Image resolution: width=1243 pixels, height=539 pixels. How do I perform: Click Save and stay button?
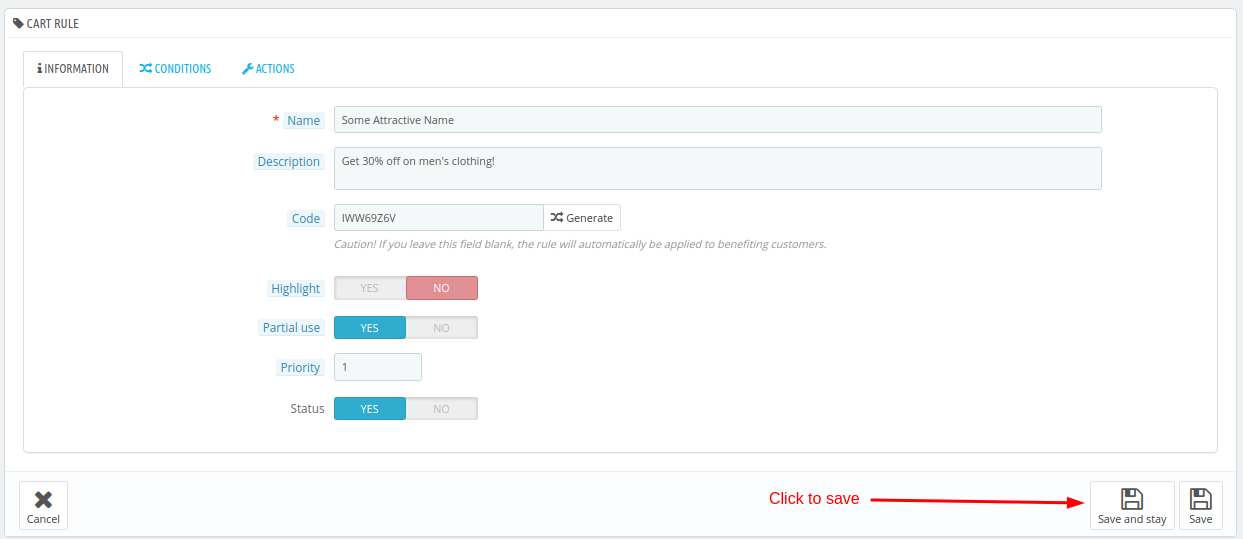click(1132, 506)
